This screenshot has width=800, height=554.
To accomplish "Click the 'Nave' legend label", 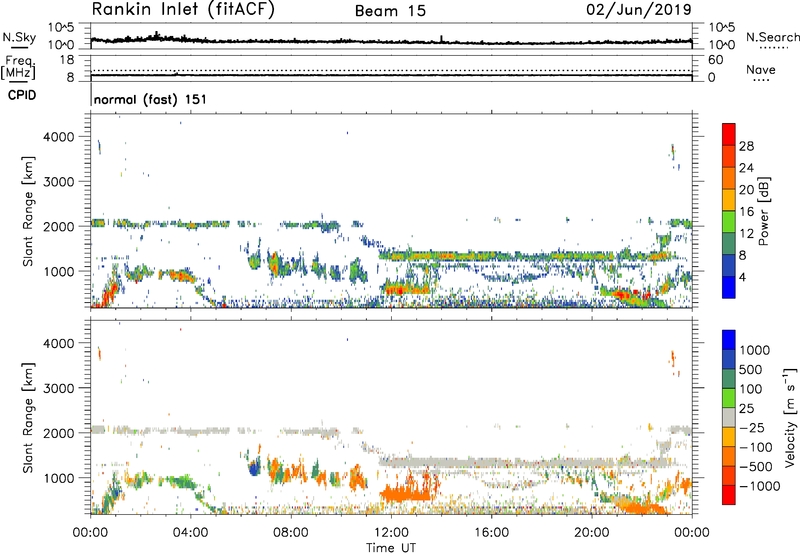I will (761, 69).
